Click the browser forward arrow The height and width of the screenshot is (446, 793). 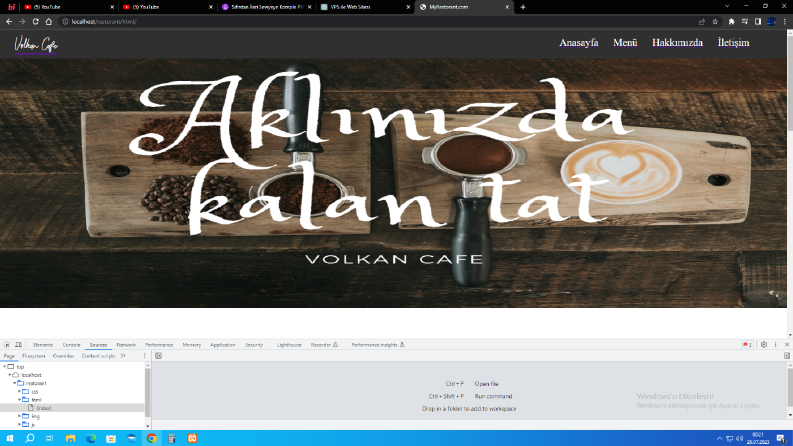(22, 22)
